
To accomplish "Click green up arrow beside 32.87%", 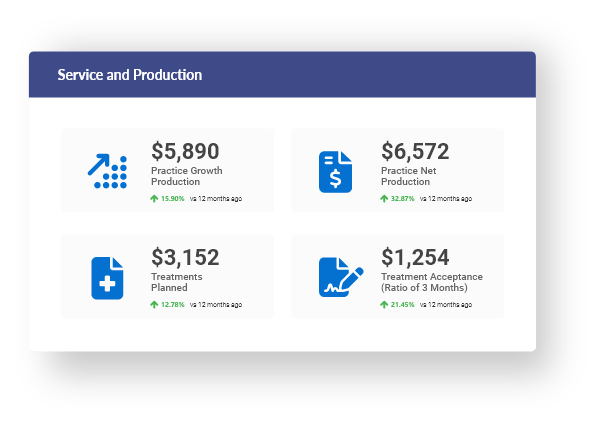I will (384, 198).
